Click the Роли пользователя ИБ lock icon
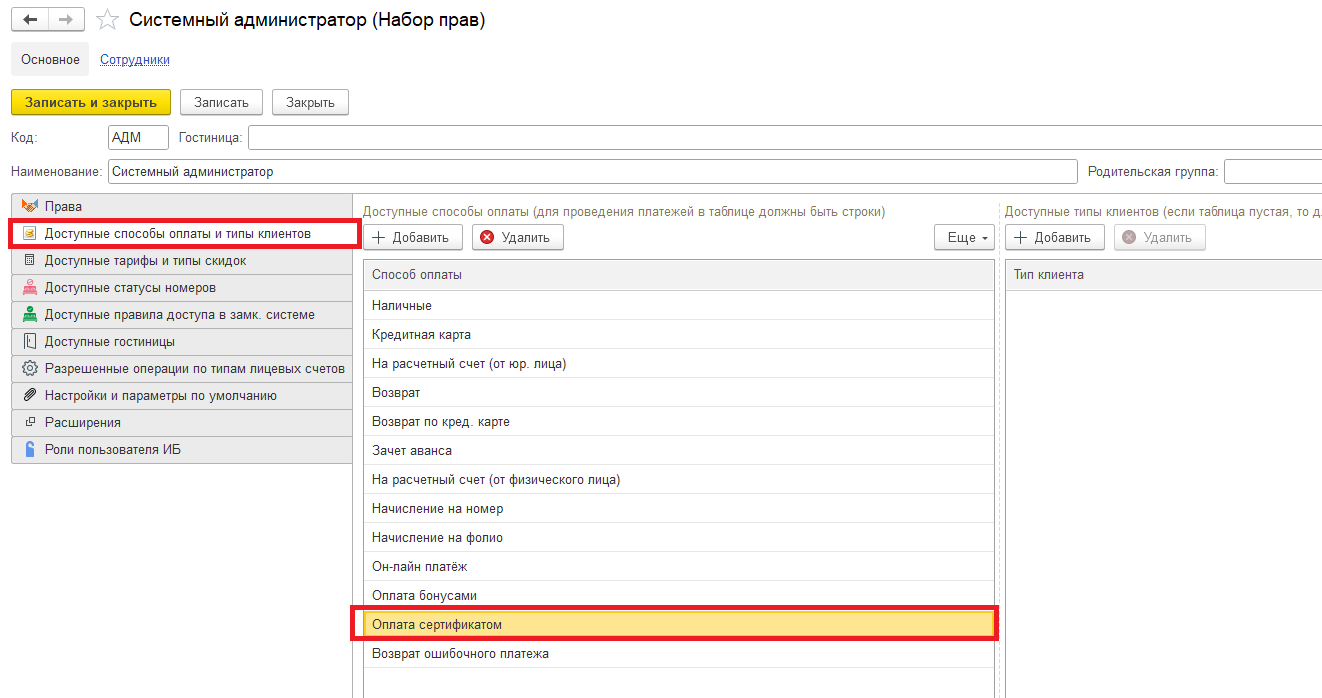Screen dimensions: 1322x698 (x=29, y=449)
